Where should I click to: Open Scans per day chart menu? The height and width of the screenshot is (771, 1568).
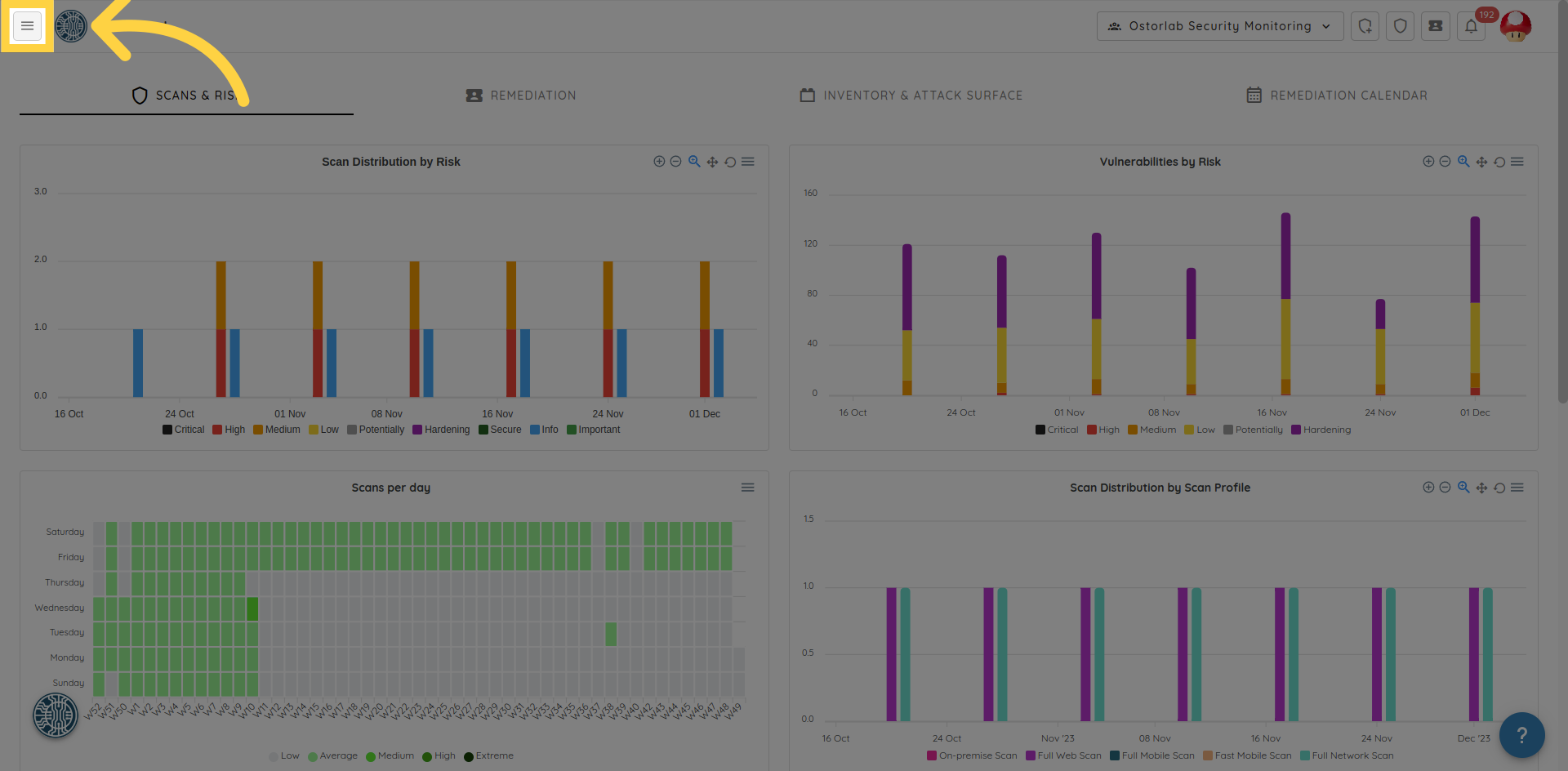click(x=747, y=488)
